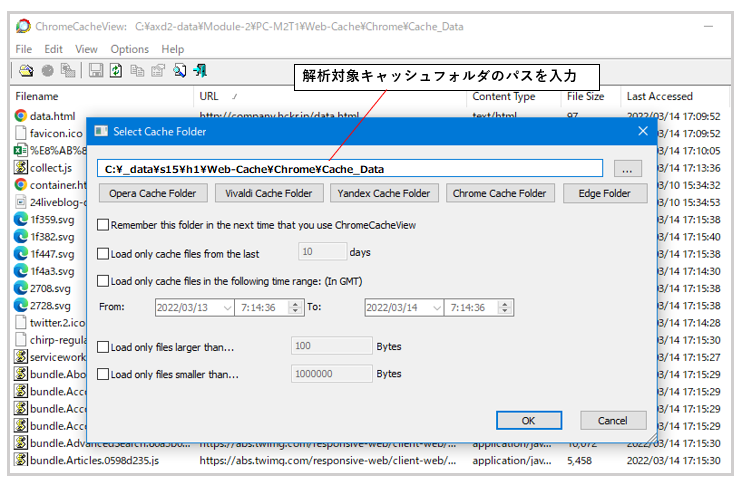Open the Find magnifier toolbar icon
This screenshot has height=489, width=738.
point(179,71)
